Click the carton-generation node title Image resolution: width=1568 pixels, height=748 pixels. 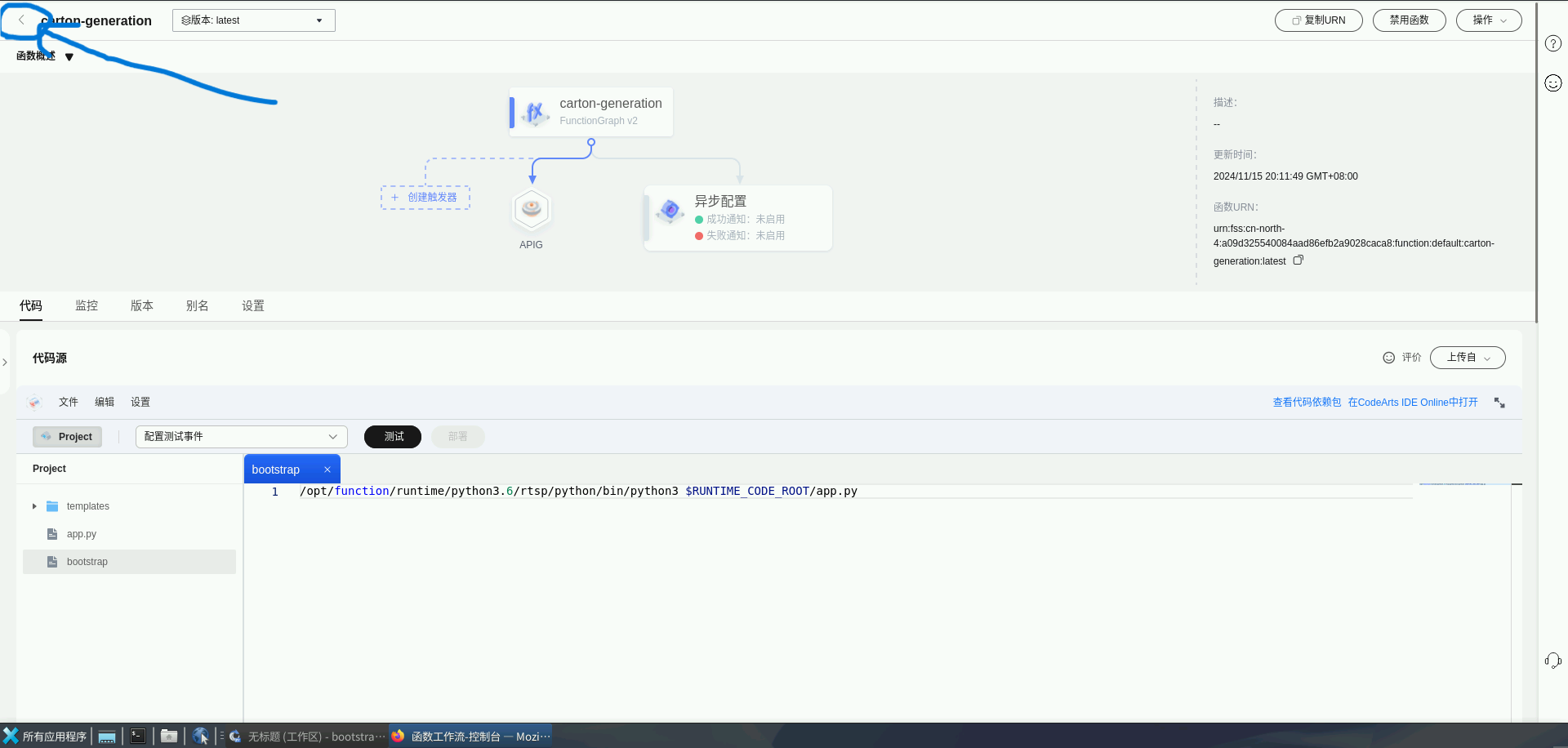point(611,104)
